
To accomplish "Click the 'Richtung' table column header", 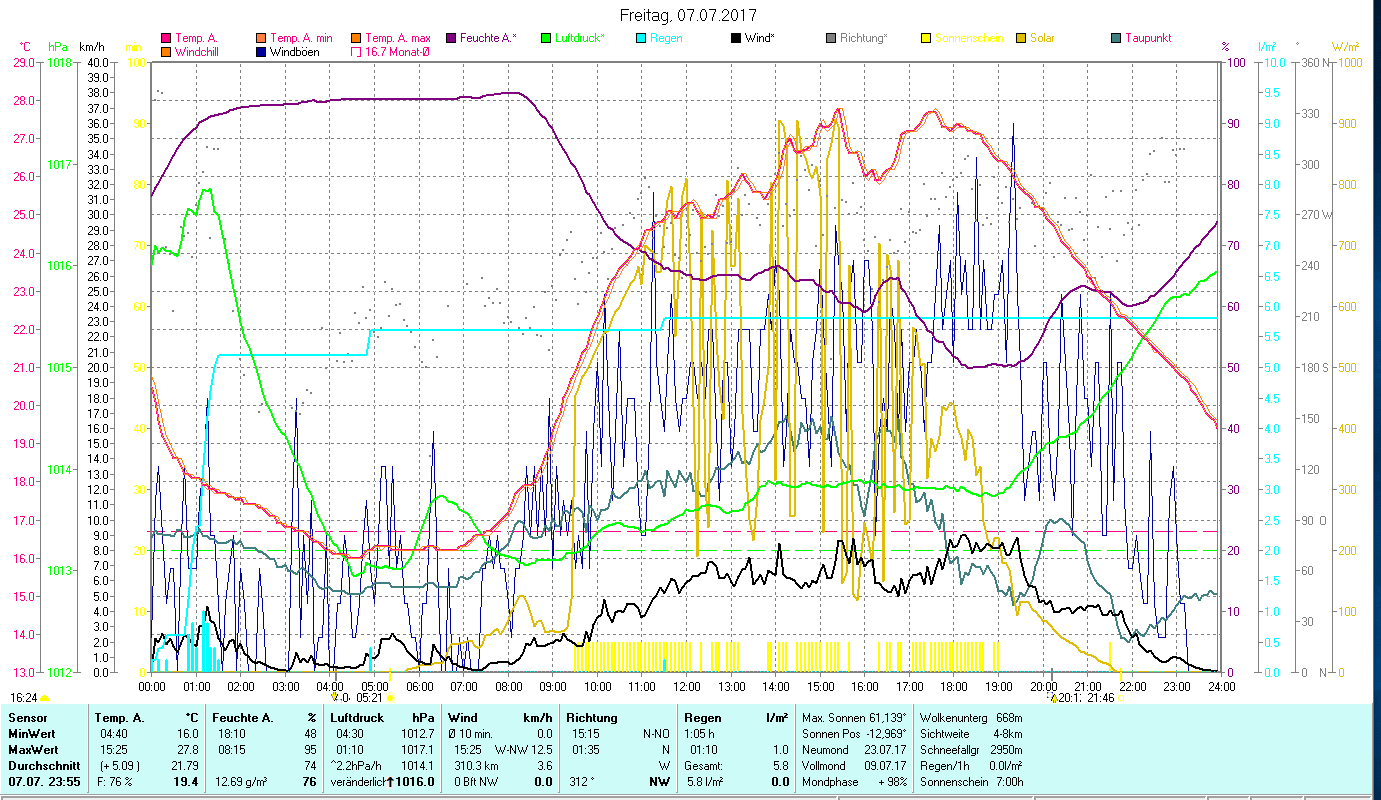I will (592, 718).
